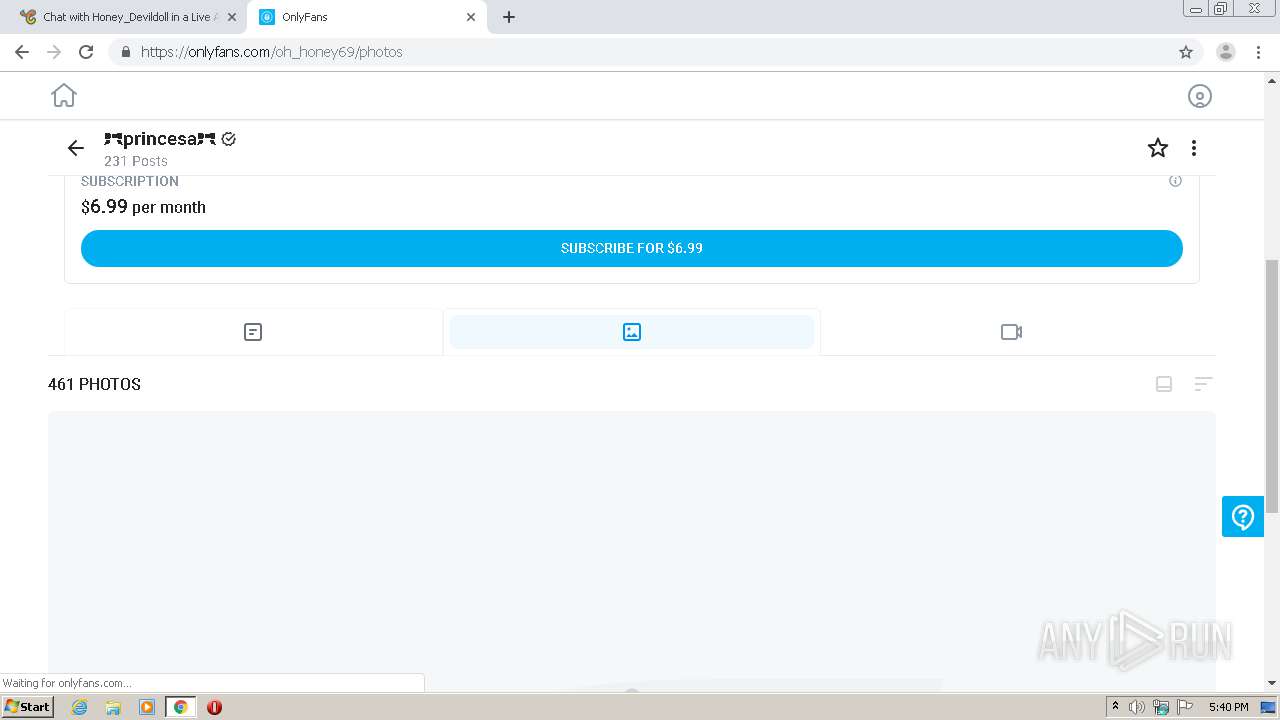Click the browser back button
Screen dimensions: 1280x720
pyautogui.click(x=22, y=52)
